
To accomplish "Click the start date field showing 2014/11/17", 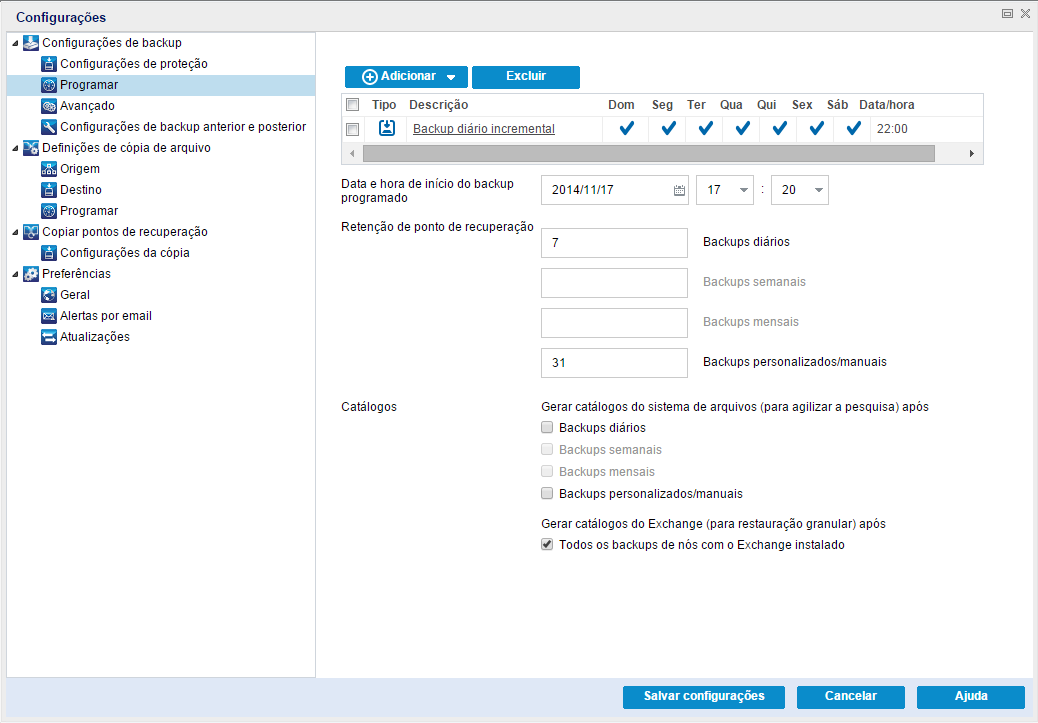I will 614,190.
